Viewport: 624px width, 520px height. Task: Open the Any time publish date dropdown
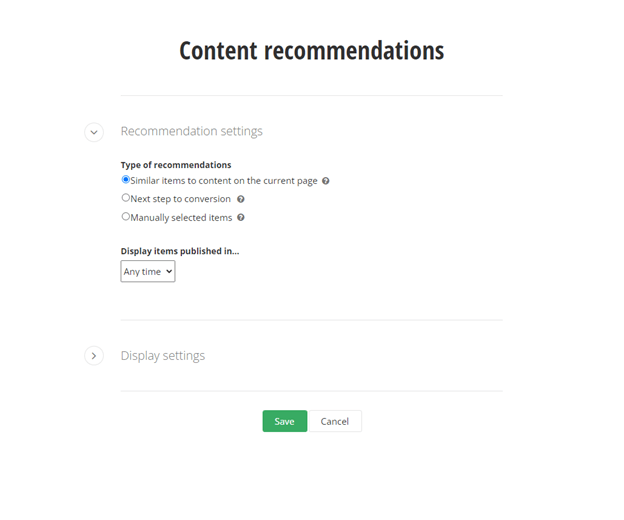(x=147, y=271)
